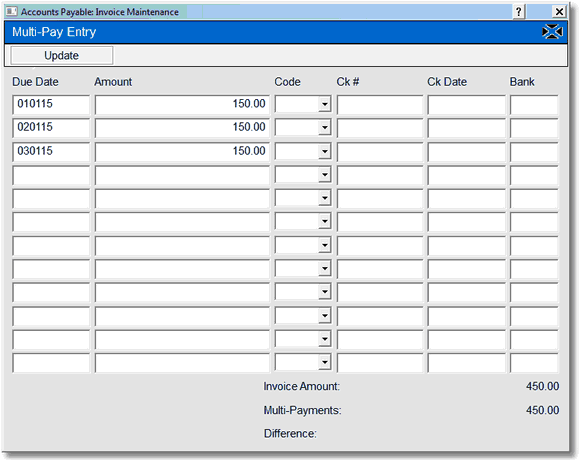
Task: Click the window icon in title bar
Action: (x=11, y=12)
